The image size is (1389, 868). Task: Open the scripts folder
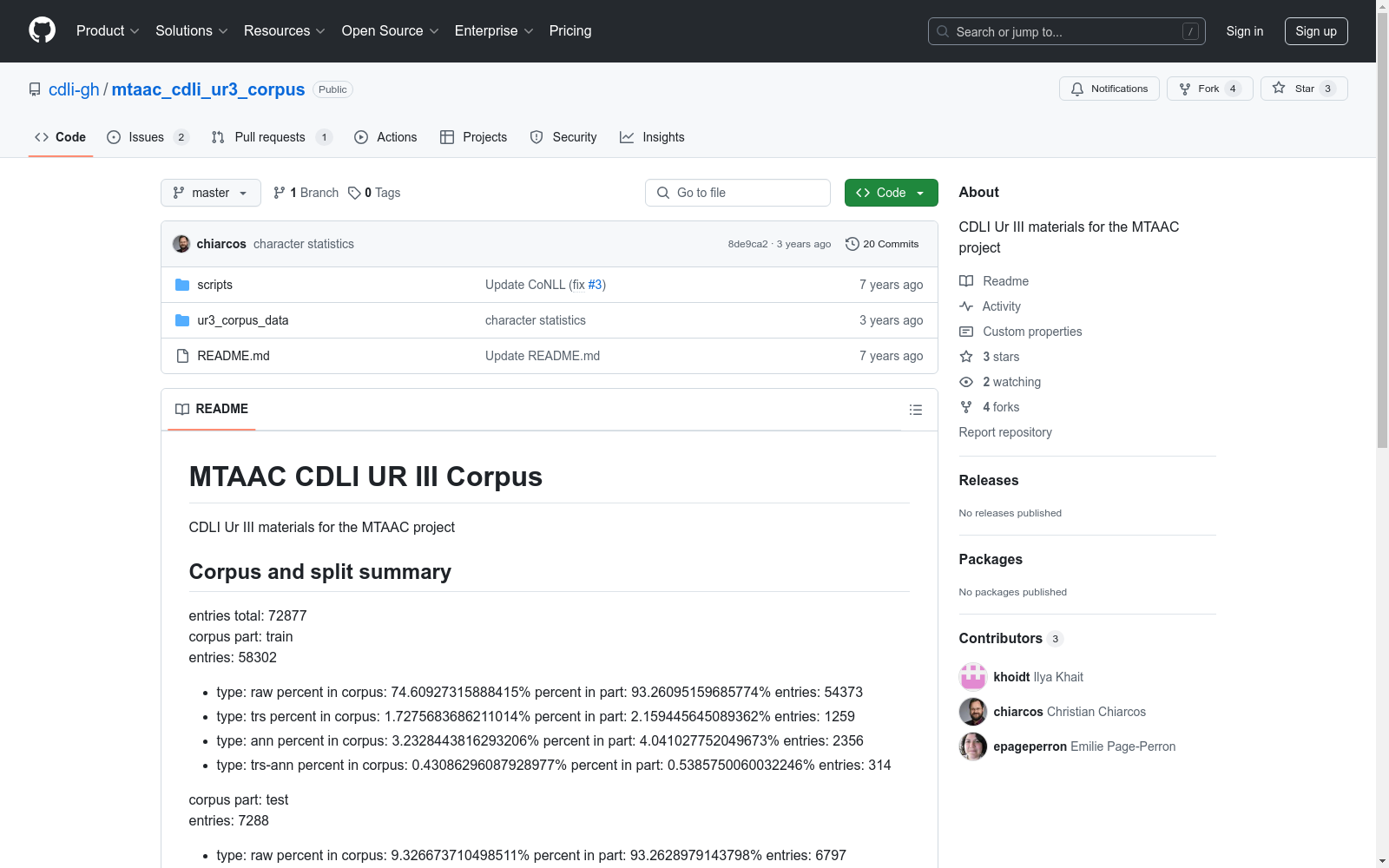[214, 285]
